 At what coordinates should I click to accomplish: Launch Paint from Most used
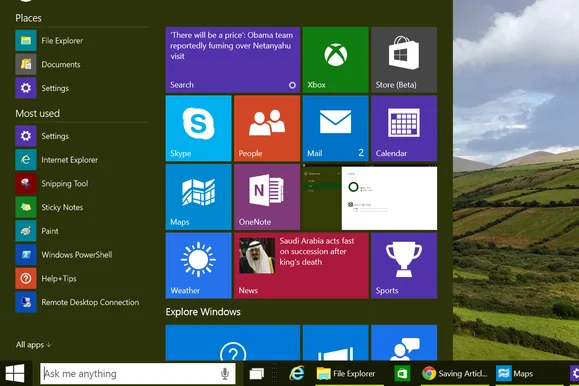pos(82,231)
